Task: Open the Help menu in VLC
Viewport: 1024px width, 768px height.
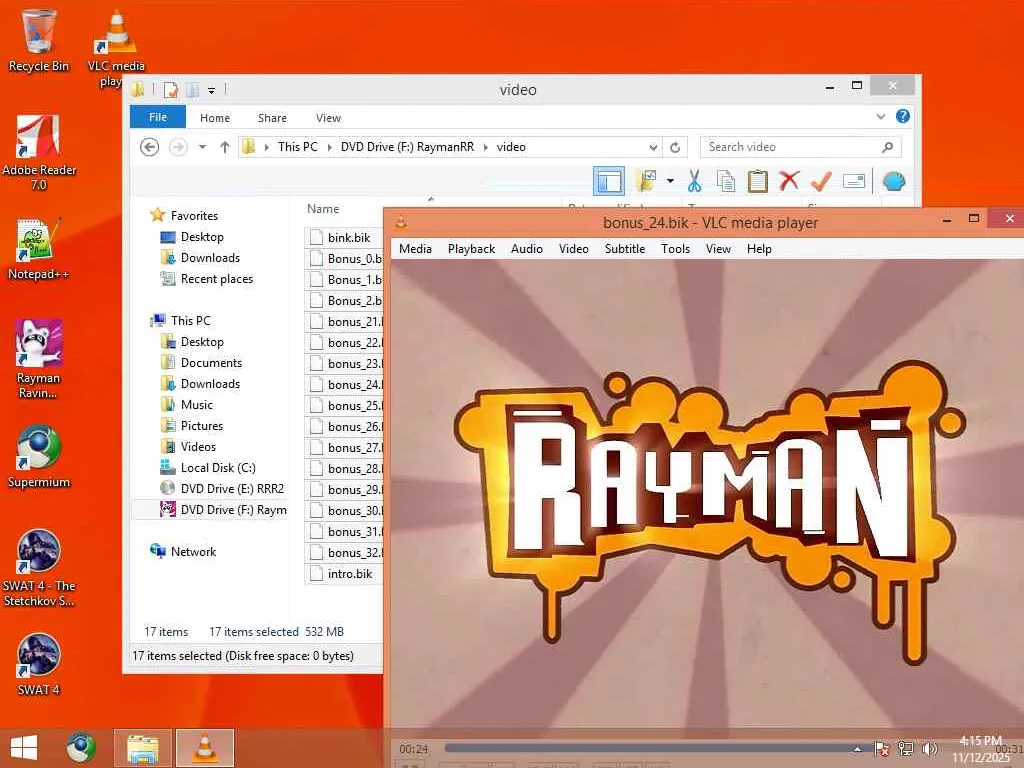Action: point(760,249)
